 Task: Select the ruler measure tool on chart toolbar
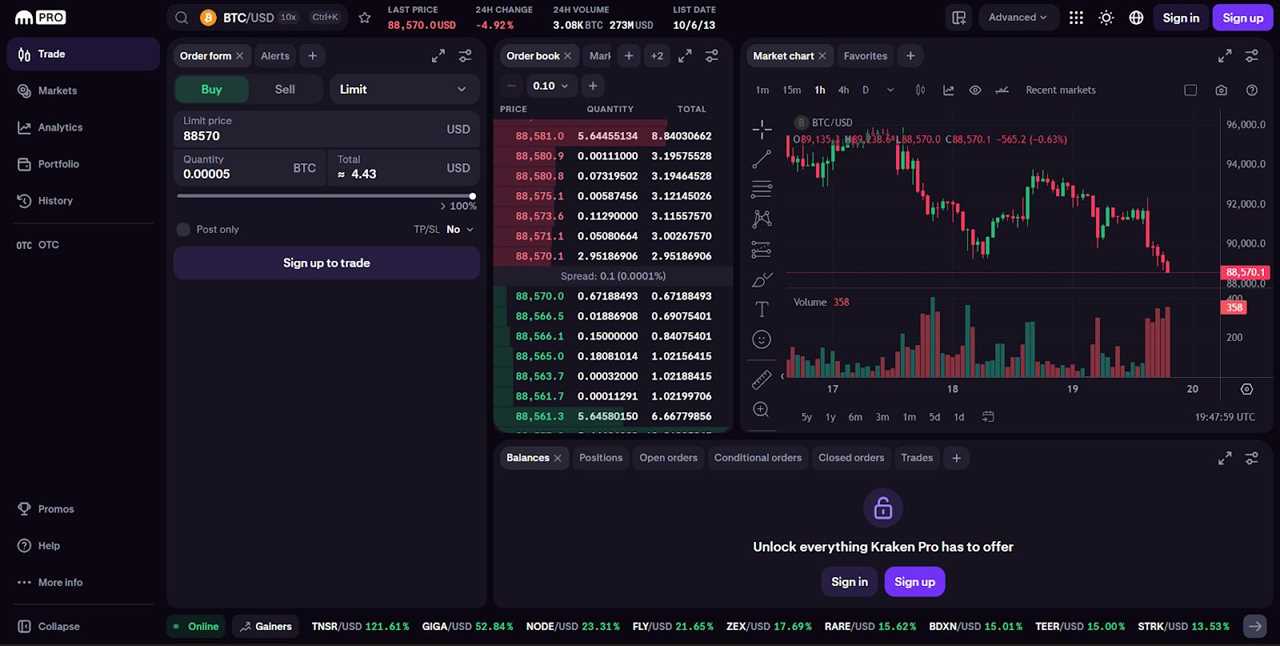pyautogui.click(x=761, y=379)
